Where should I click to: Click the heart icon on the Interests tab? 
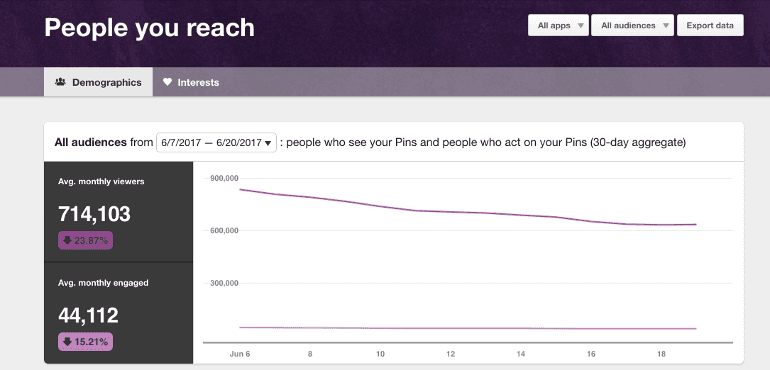click(167, 82)
